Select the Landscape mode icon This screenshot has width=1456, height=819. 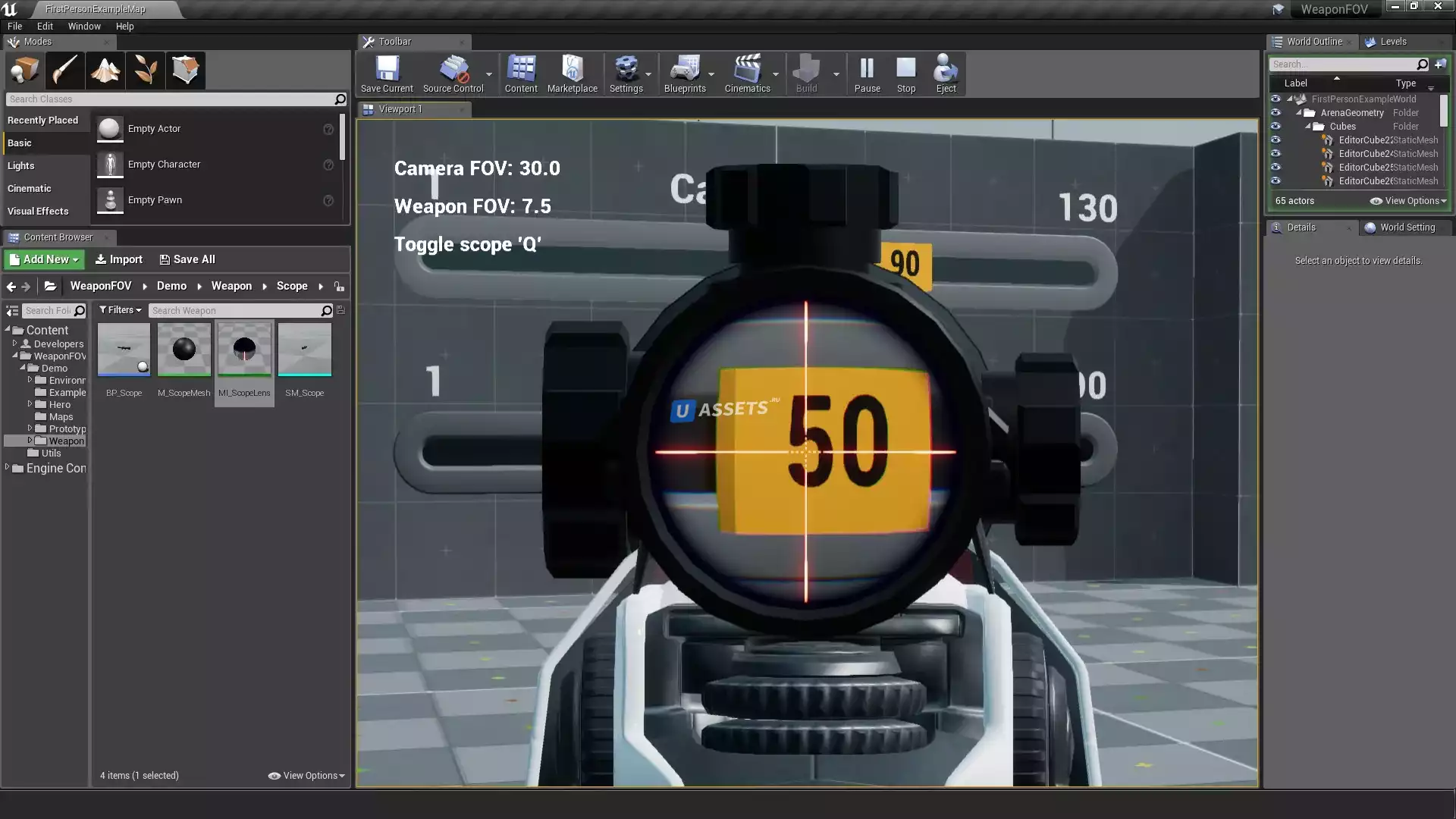[105, 71]
